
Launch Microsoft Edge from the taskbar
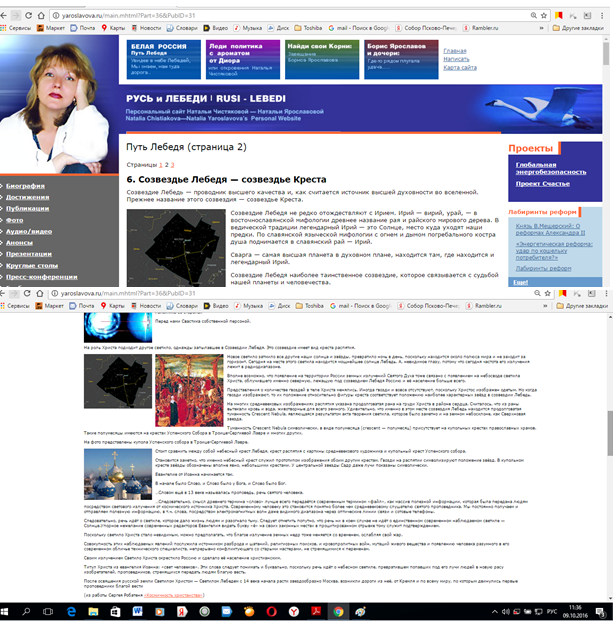click(71, 612)
